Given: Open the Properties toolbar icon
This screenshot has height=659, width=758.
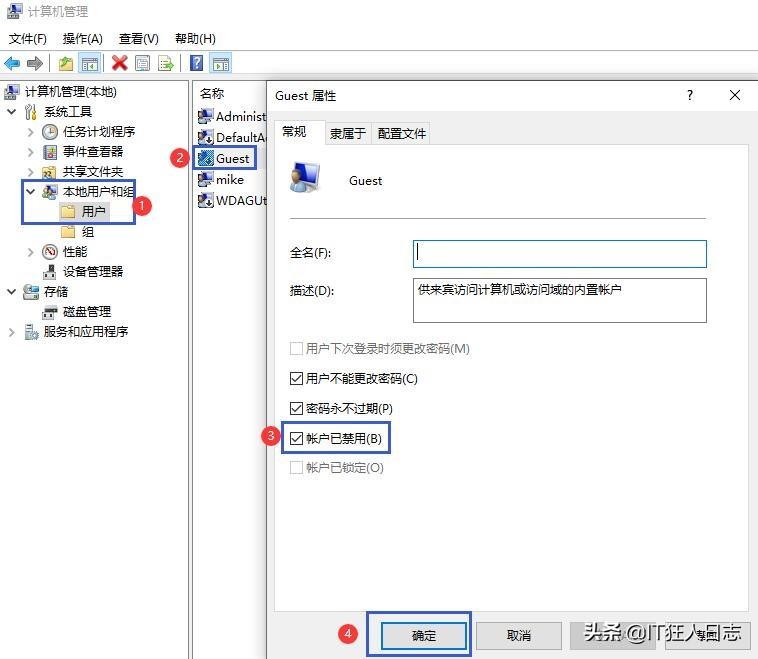Looking at the screenshot, I should (143, 63).
